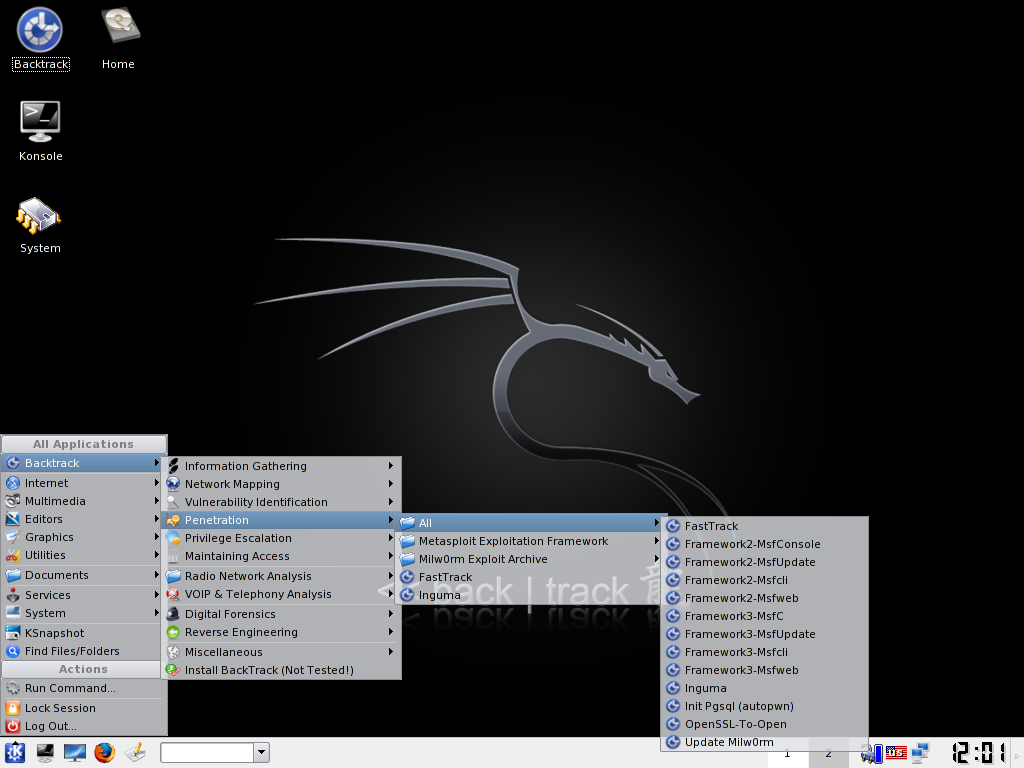
Task: Open the System desktop icon
Action: coord(40,215)
